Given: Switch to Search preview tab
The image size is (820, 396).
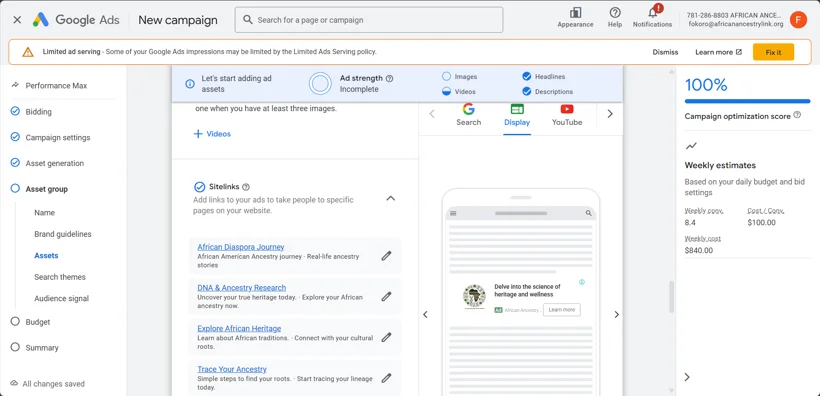Looking at the screenshot, I should click(468, 115).
